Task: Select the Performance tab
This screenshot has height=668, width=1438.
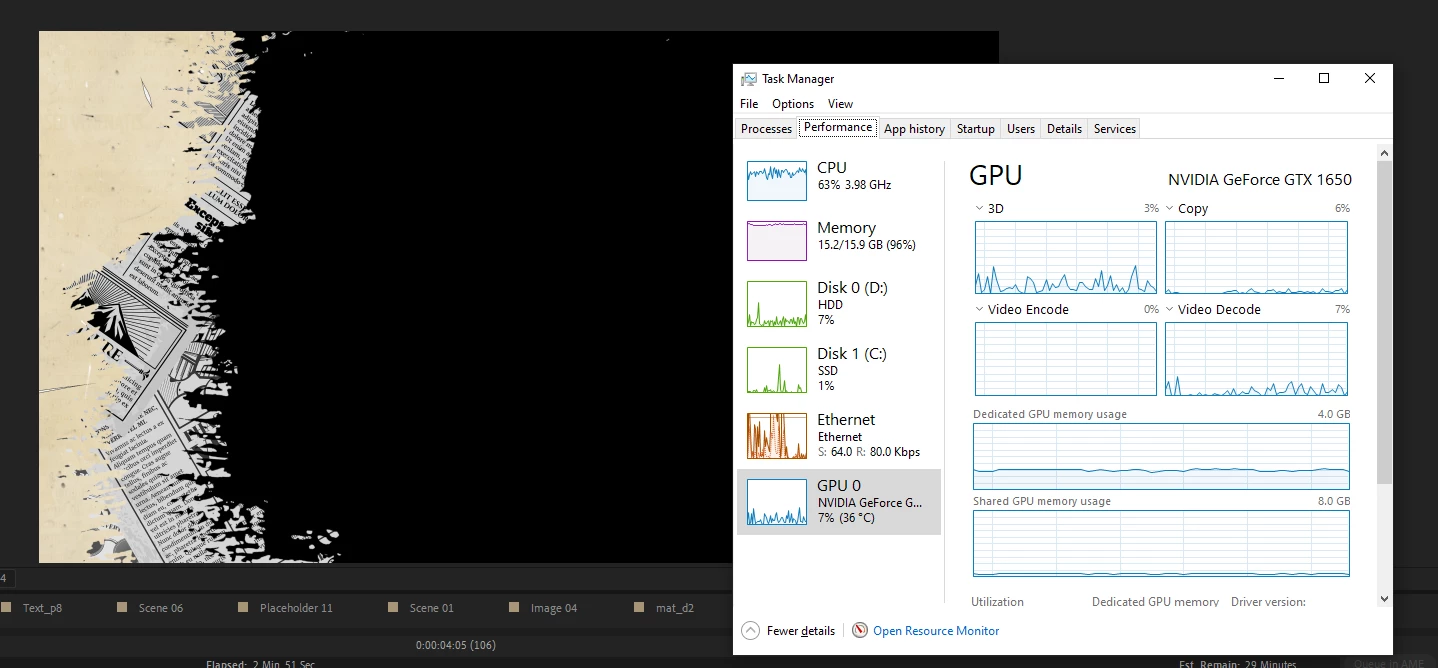Action: click(838, 127)
